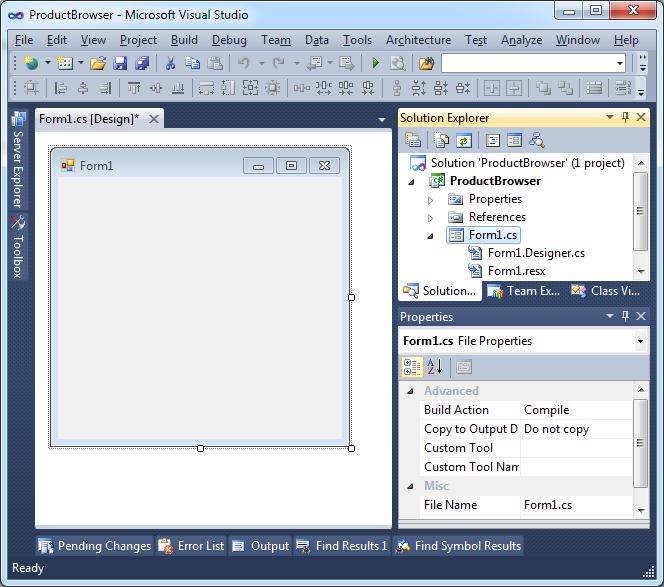Open the File menu
The image size is (664, 587).
point(24,40)
